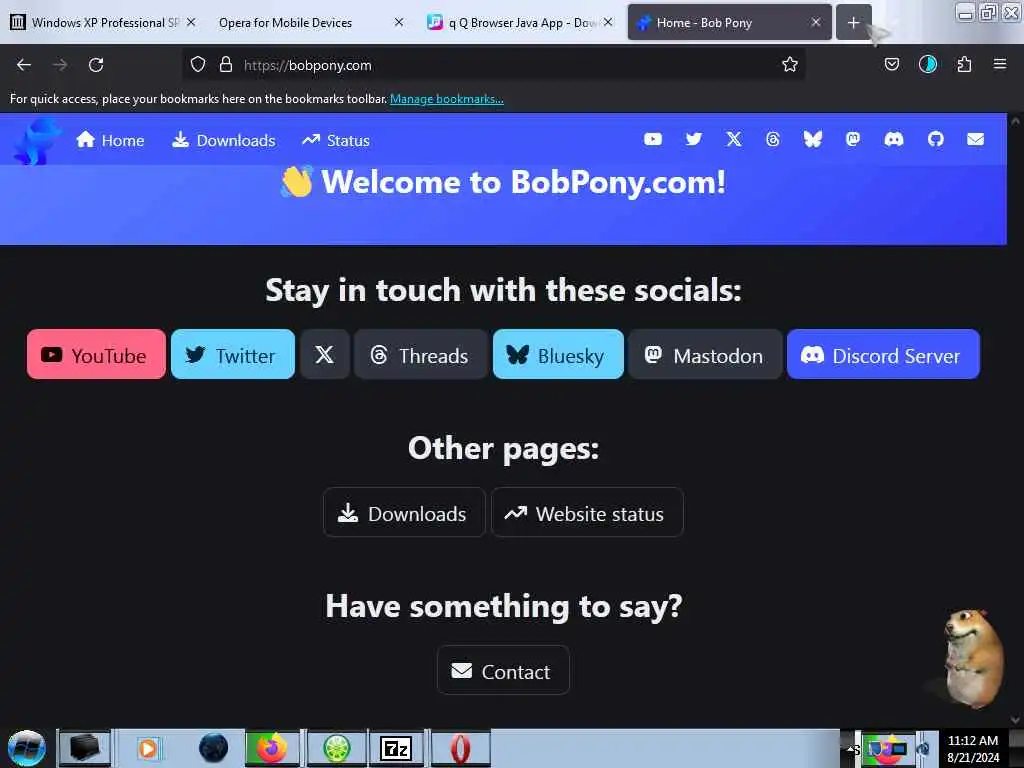Open the Pocket save icon
This screenshot has height=768, width=1024.
coord(891,65)
